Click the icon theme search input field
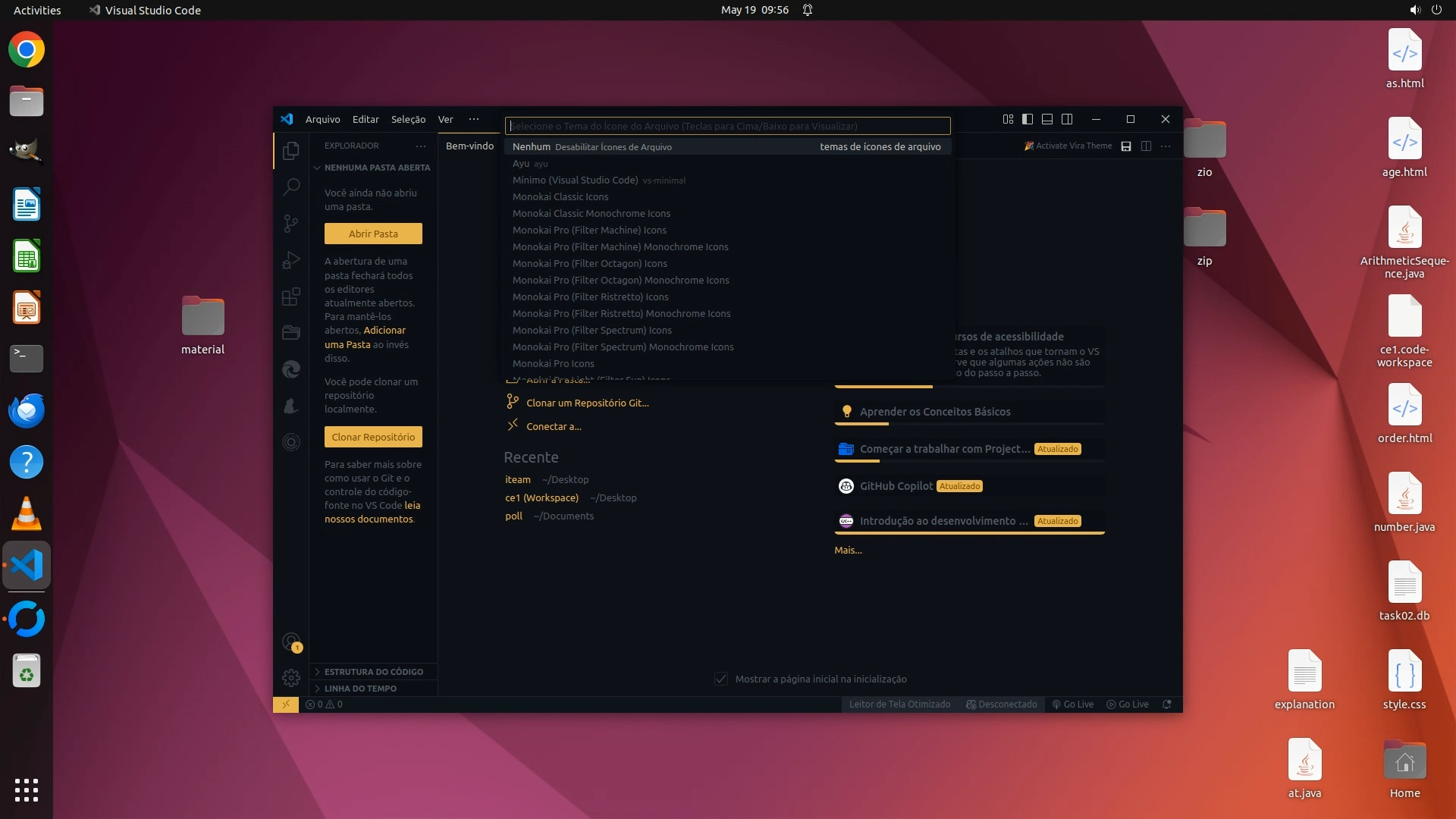 [727, 126]
